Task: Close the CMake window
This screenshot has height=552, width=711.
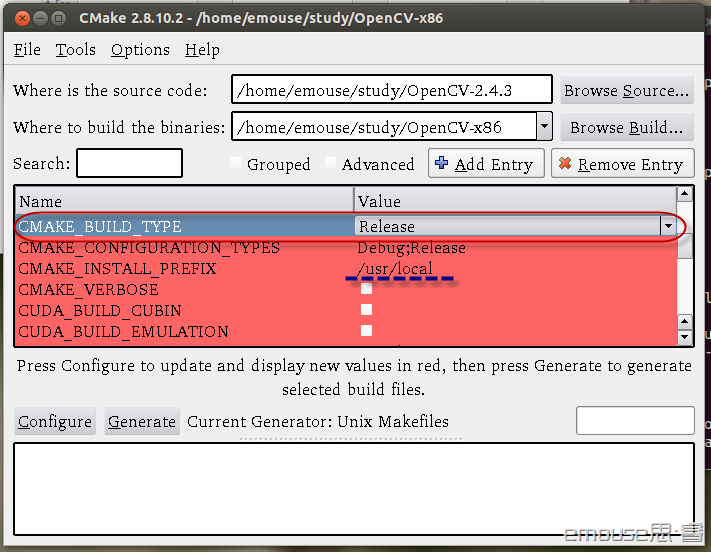Action: click(22, 19)
